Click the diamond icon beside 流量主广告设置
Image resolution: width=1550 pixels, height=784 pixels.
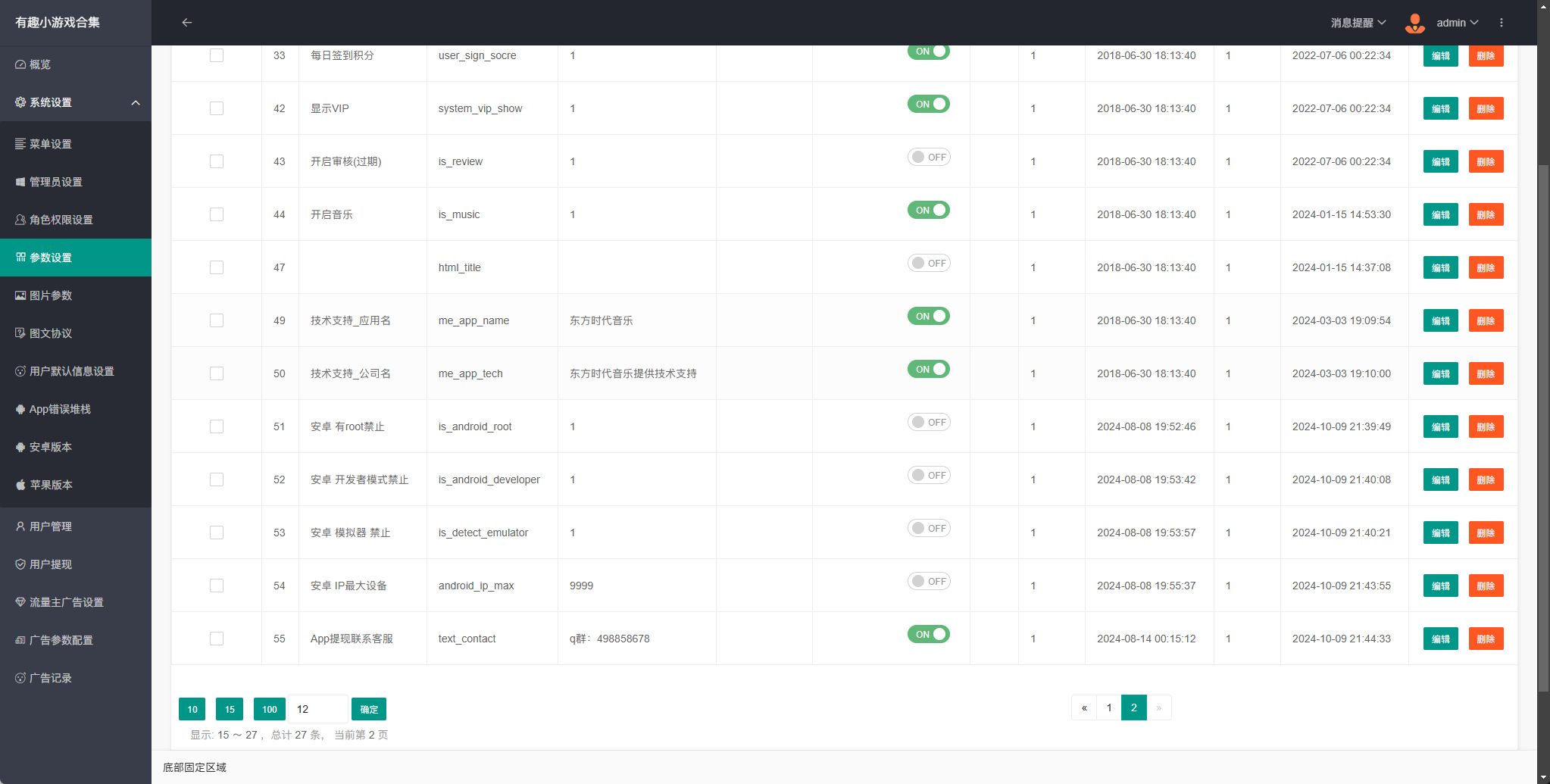pyautogui.click(x=20, y=602)
